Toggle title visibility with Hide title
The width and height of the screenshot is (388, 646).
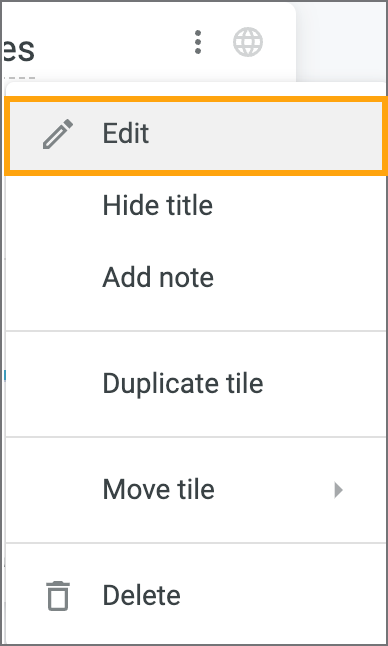point(196,205)
